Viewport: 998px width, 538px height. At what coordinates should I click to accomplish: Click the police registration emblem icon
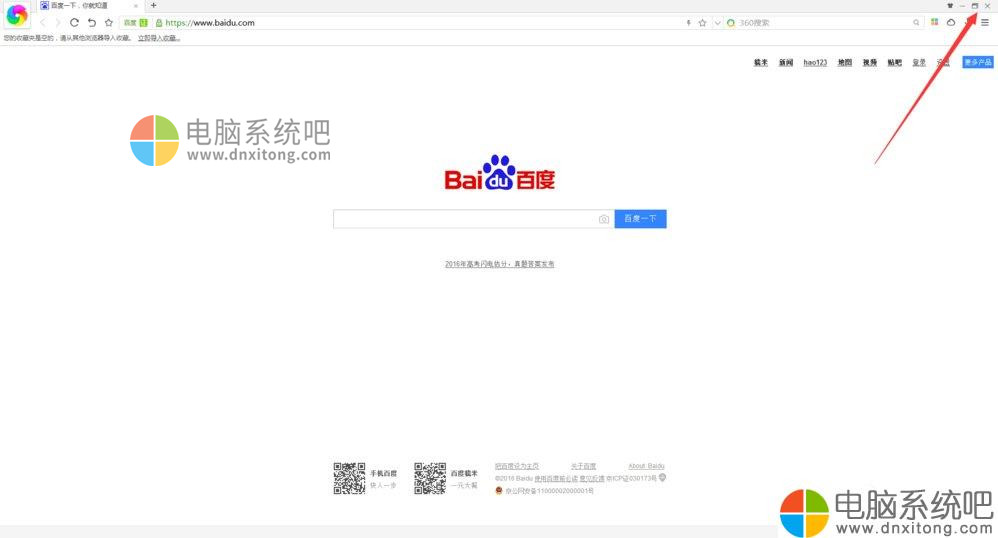click(499, 491)
